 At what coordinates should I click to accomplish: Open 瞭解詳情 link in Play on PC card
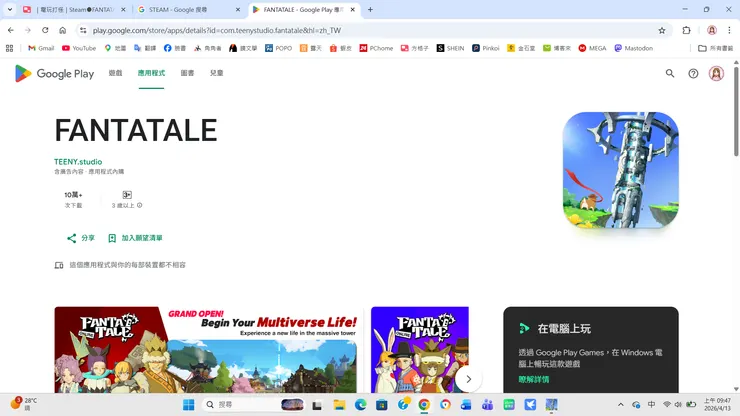[x=534, y=379]
